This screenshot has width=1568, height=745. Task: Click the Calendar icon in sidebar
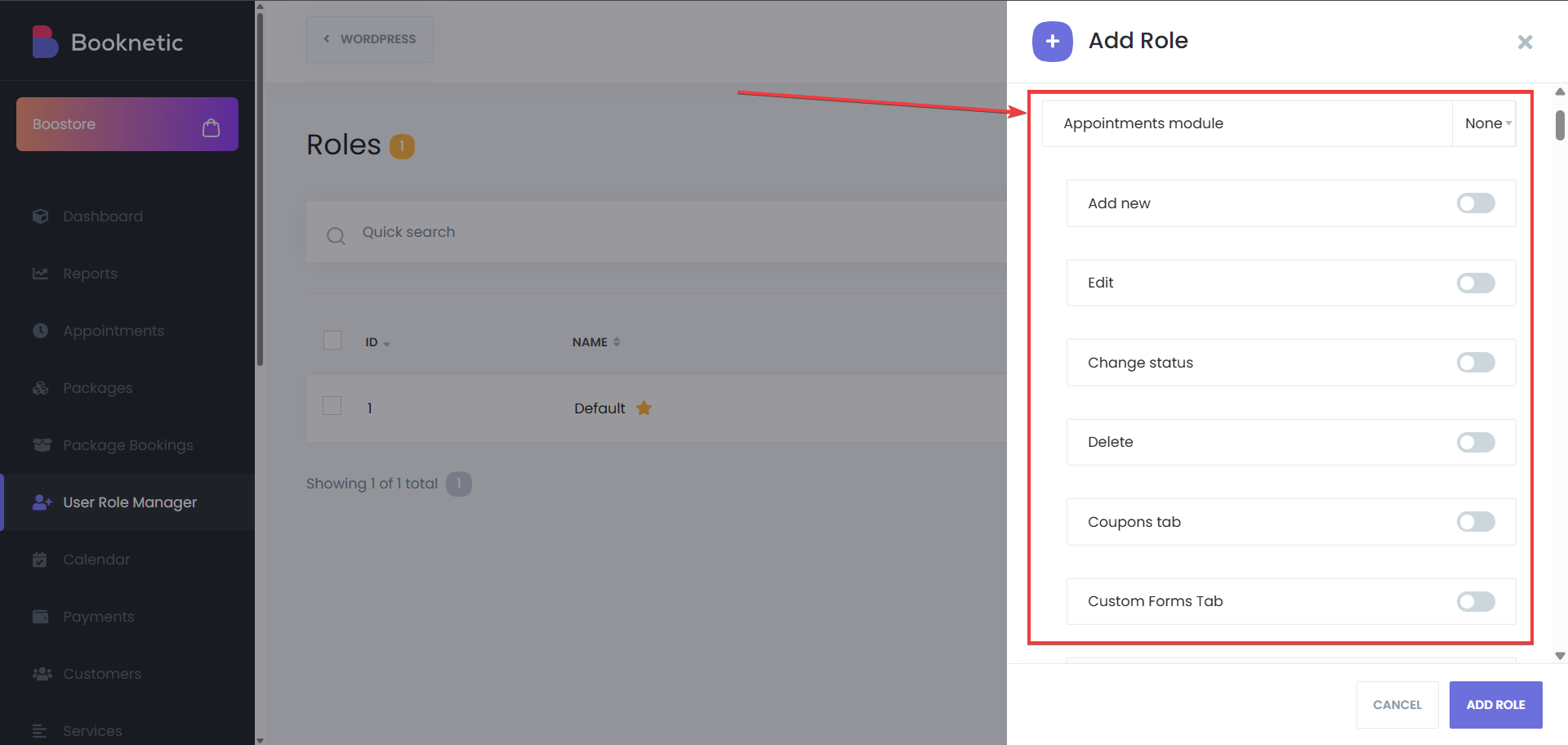(x=40, y=560)
